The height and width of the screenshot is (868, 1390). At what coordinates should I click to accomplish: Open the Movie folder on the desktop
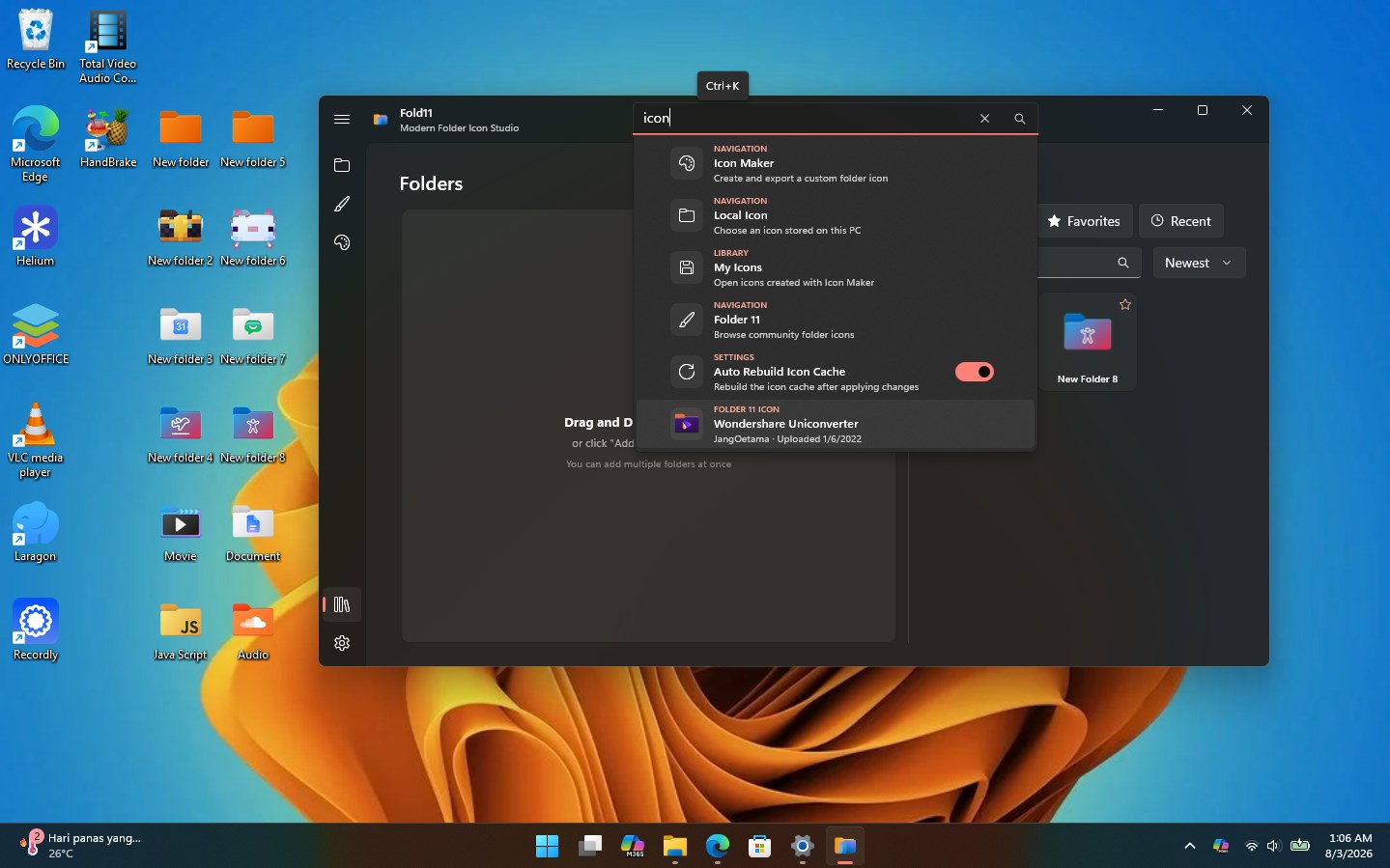181,532
